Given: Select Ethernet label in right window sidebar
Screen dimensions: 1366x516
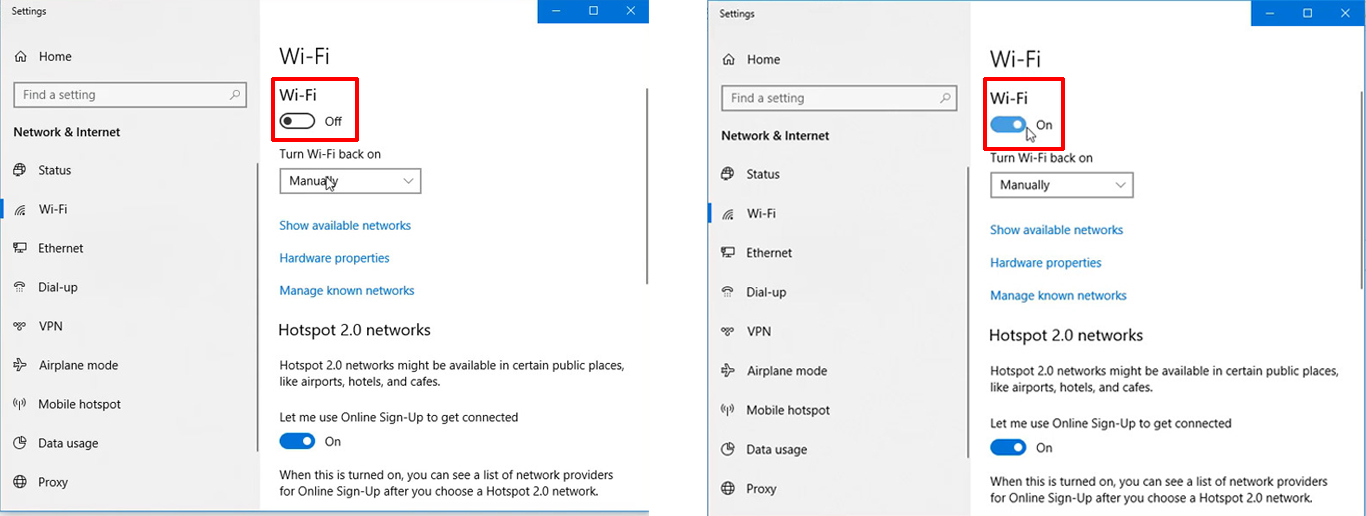Looking at the screenshot, I should click(769, 253).
